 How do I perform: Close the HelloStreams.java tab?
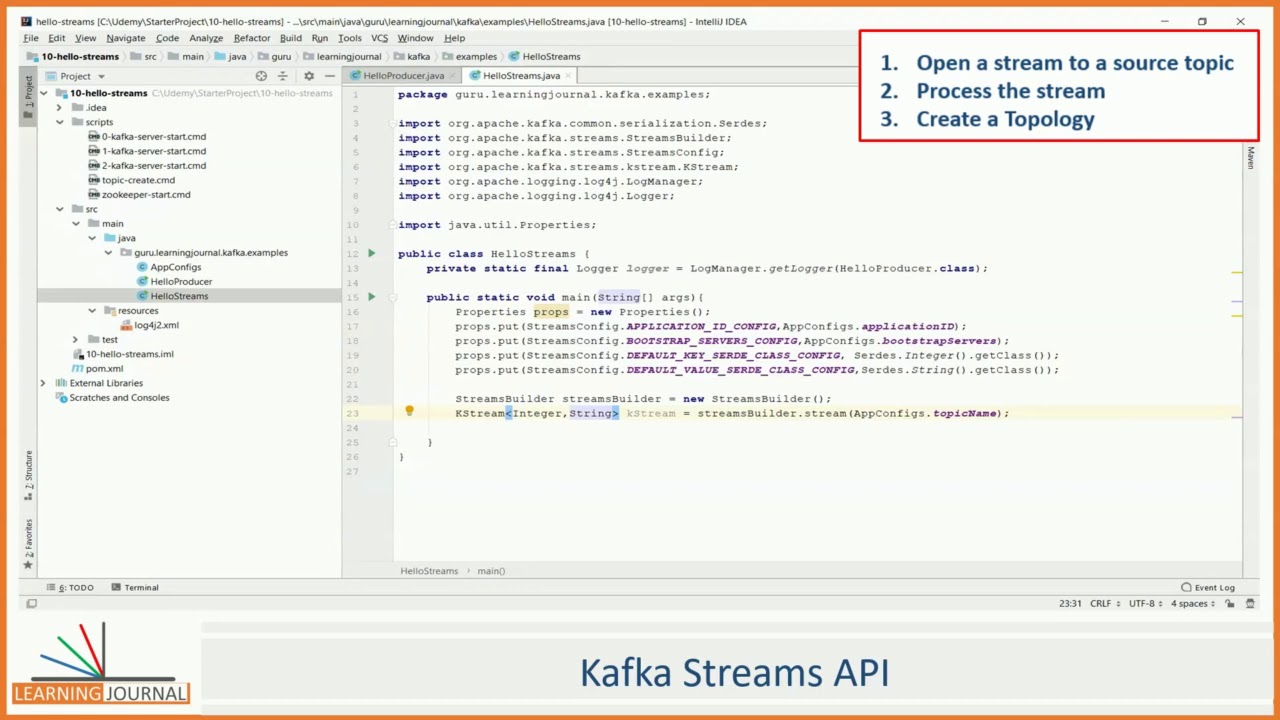pos(569,76)
